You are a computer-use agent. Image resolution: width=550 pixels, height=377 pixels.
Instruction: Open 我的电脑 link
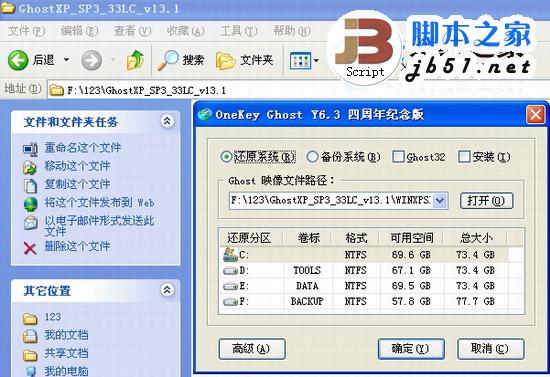coord(66,371)
